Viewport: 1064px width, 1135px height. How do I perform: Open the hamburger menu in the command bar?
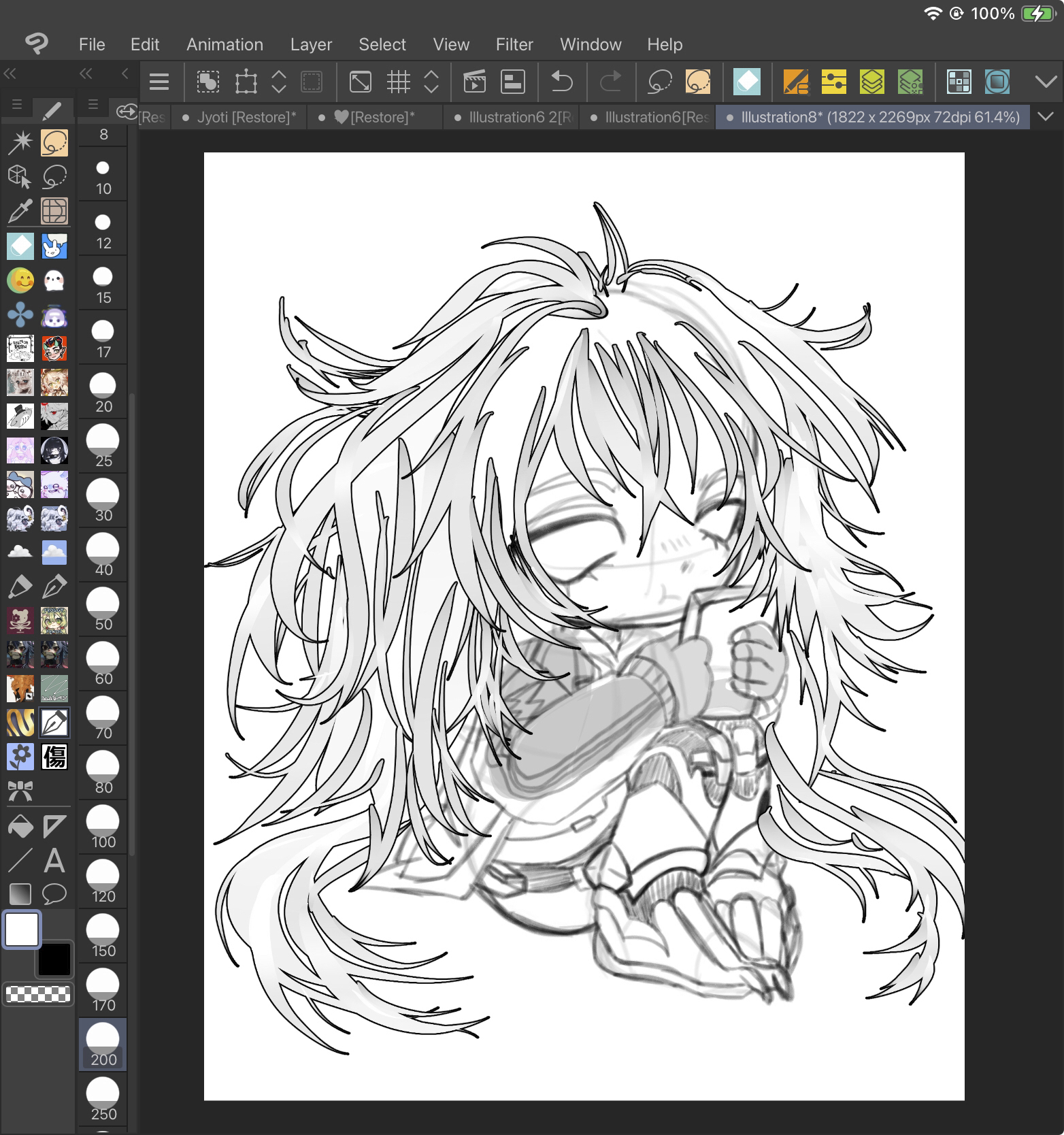point(159,82)
